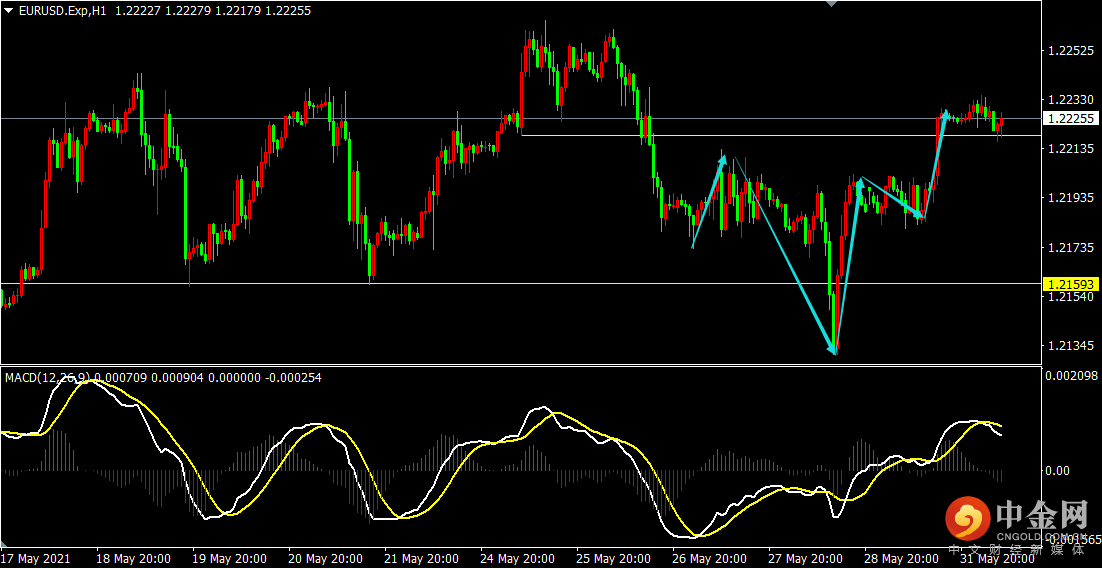Click the 0.00 level on the MACD scale
The height and width of the screenshot is (568, 1102).
click(1059, 470)
